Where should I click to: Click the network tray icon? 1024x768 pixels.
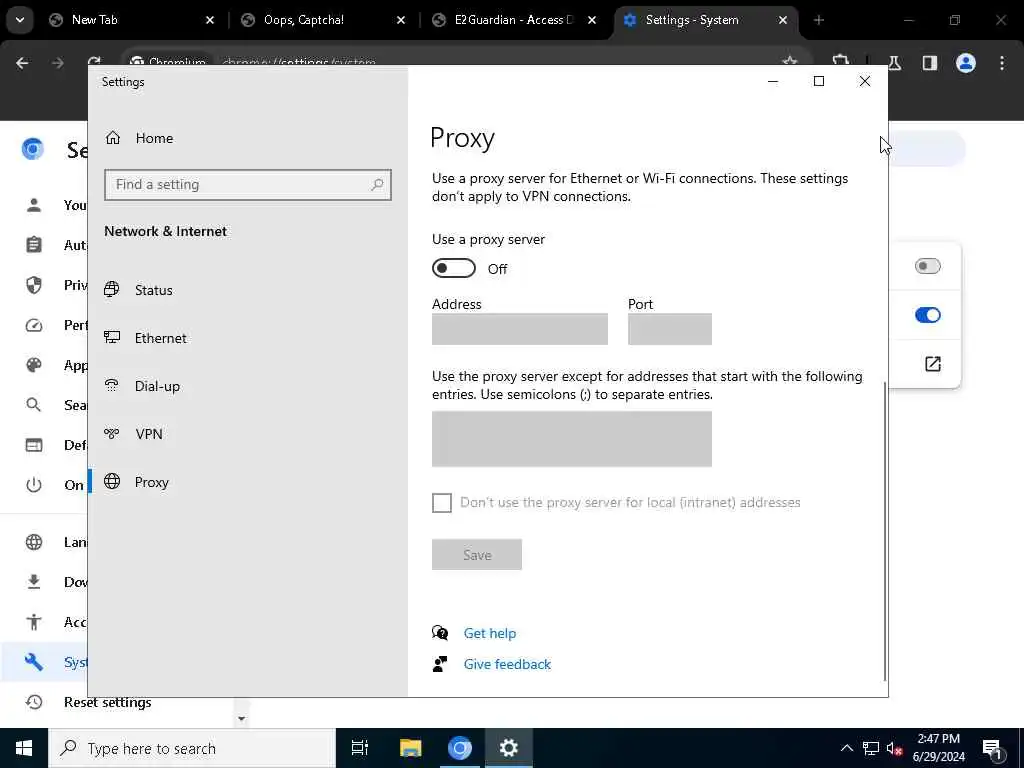(871, 748)
